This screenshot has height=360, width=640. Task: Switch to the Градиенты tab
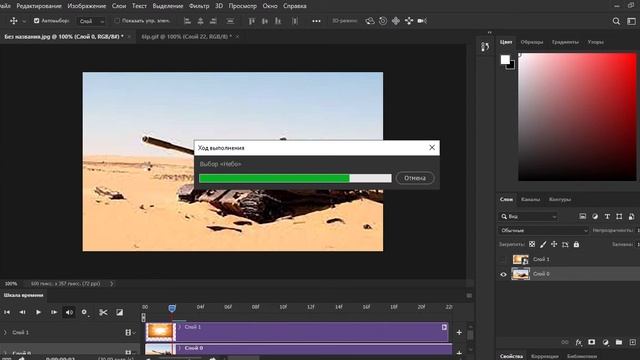click(565, 42)
